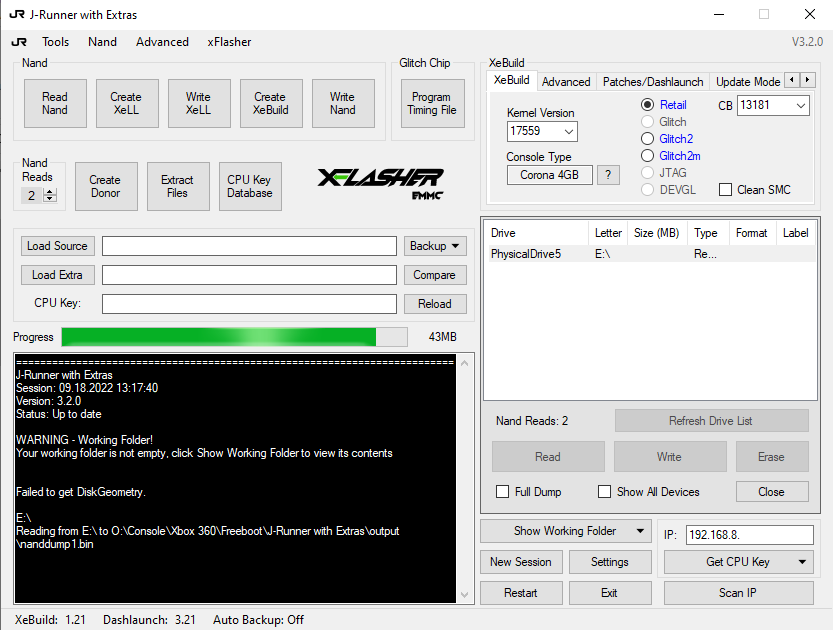Click the Create Donor button
Screen dimensions: 833x630
pos(106,186)
